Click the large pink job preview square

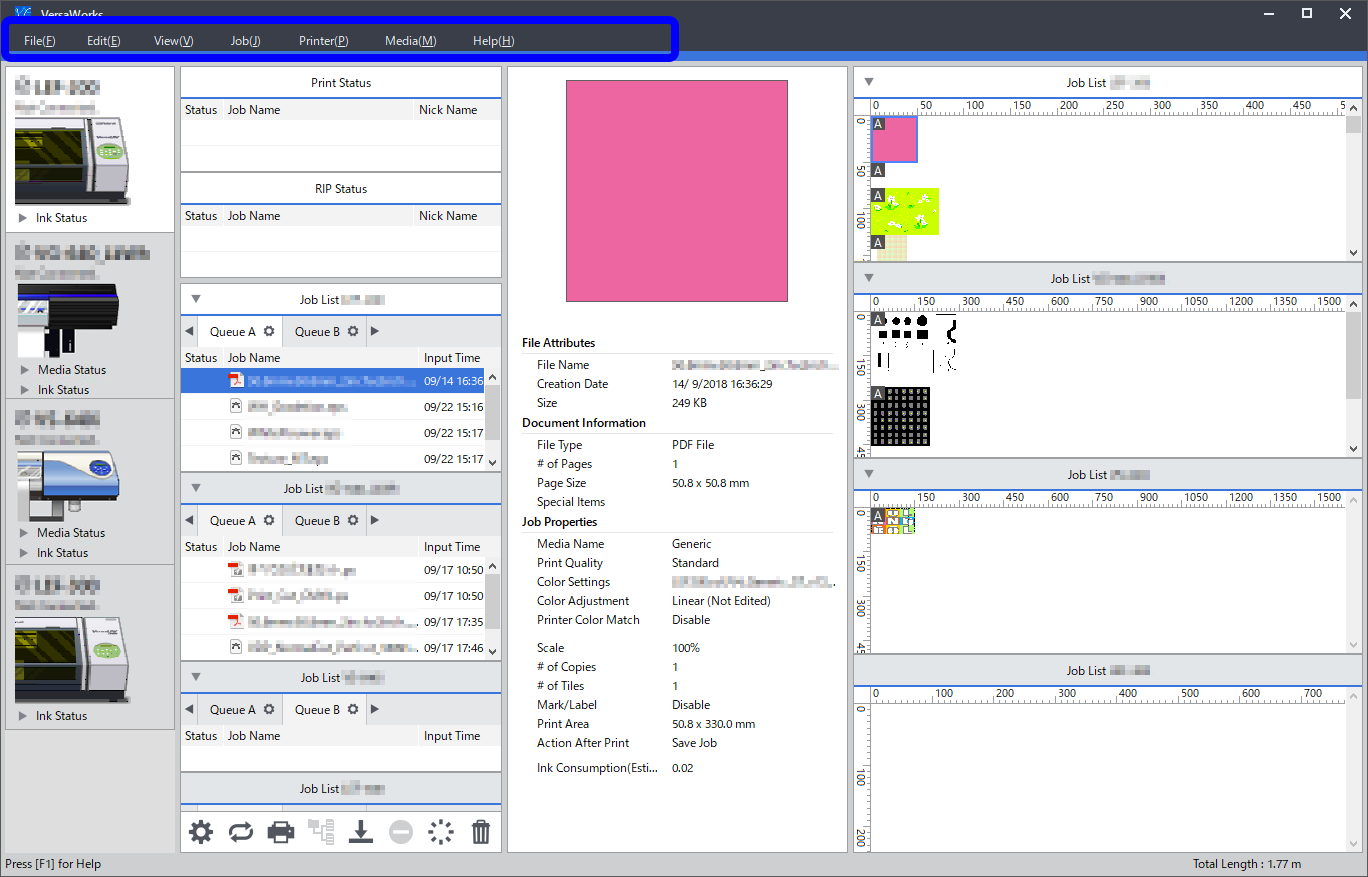677,191
